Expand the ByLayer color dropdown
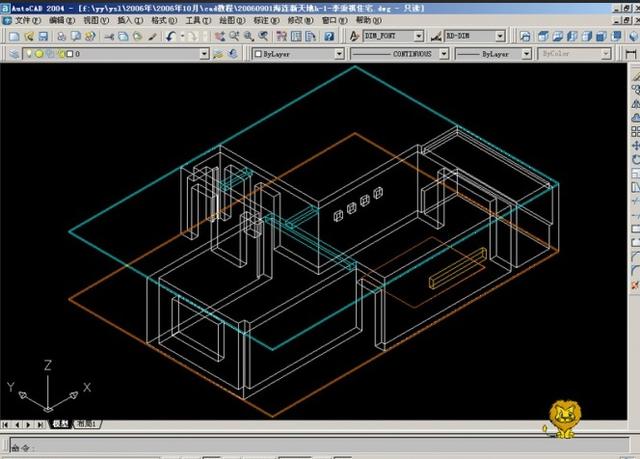Image resolution: width=640 pixels, height=459 pixels. (x=339, y=54)
